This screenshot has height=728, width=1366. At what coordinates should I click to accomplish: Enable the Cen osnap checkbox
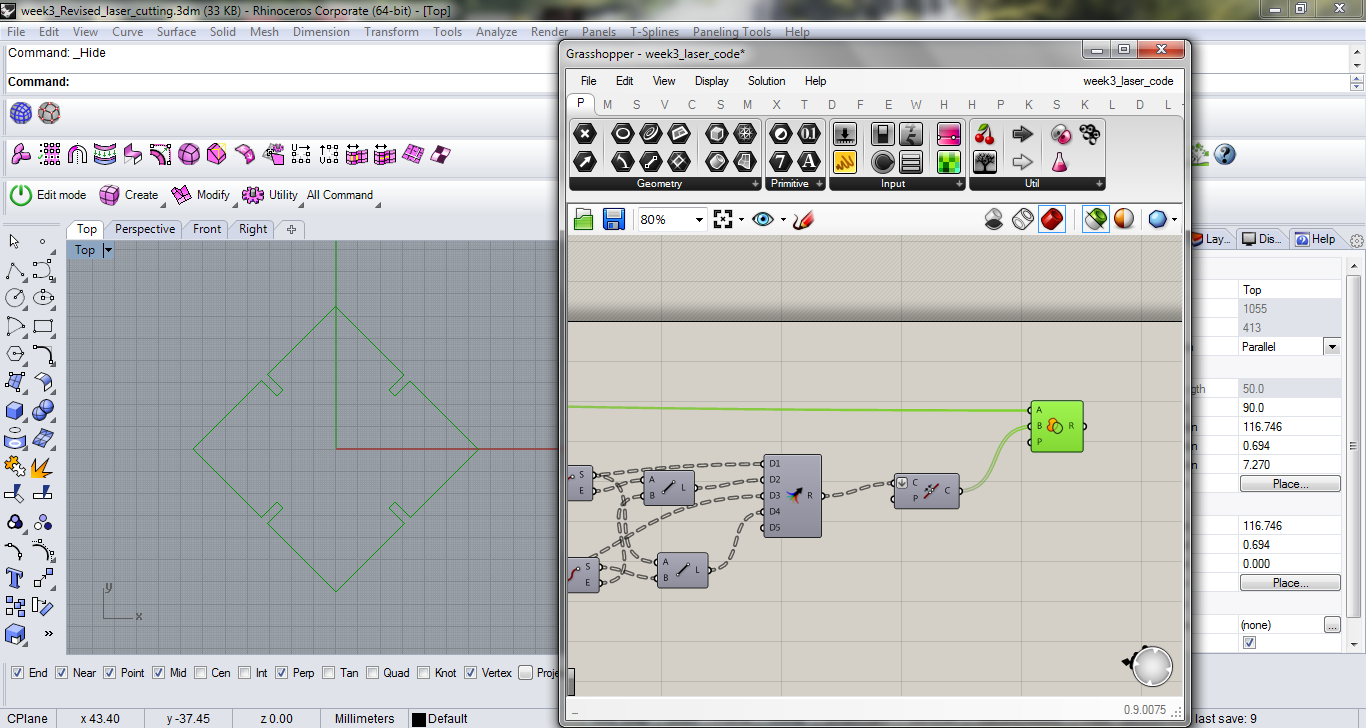(201, 673)
